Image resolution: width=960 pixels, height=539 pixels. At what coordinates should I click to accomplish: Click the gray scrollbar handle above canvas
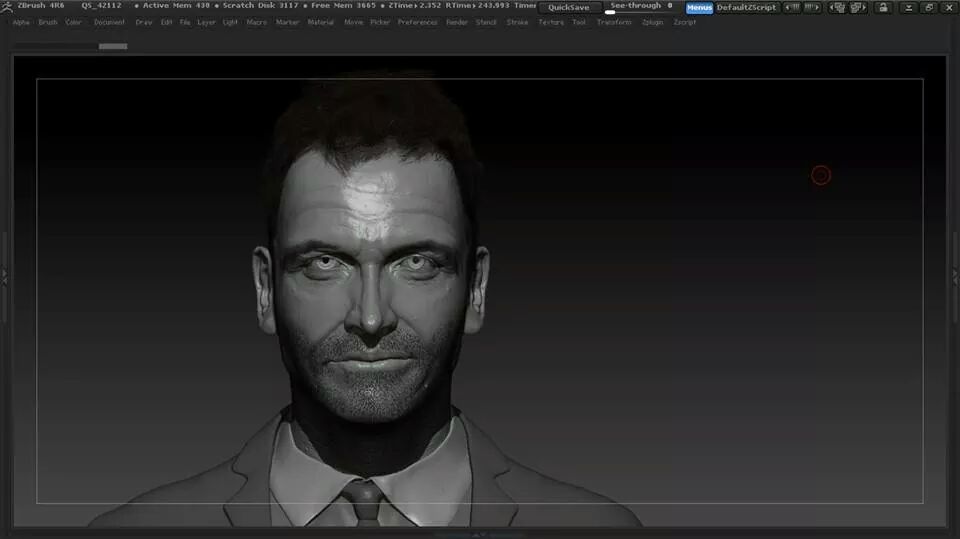pos(113,46)
